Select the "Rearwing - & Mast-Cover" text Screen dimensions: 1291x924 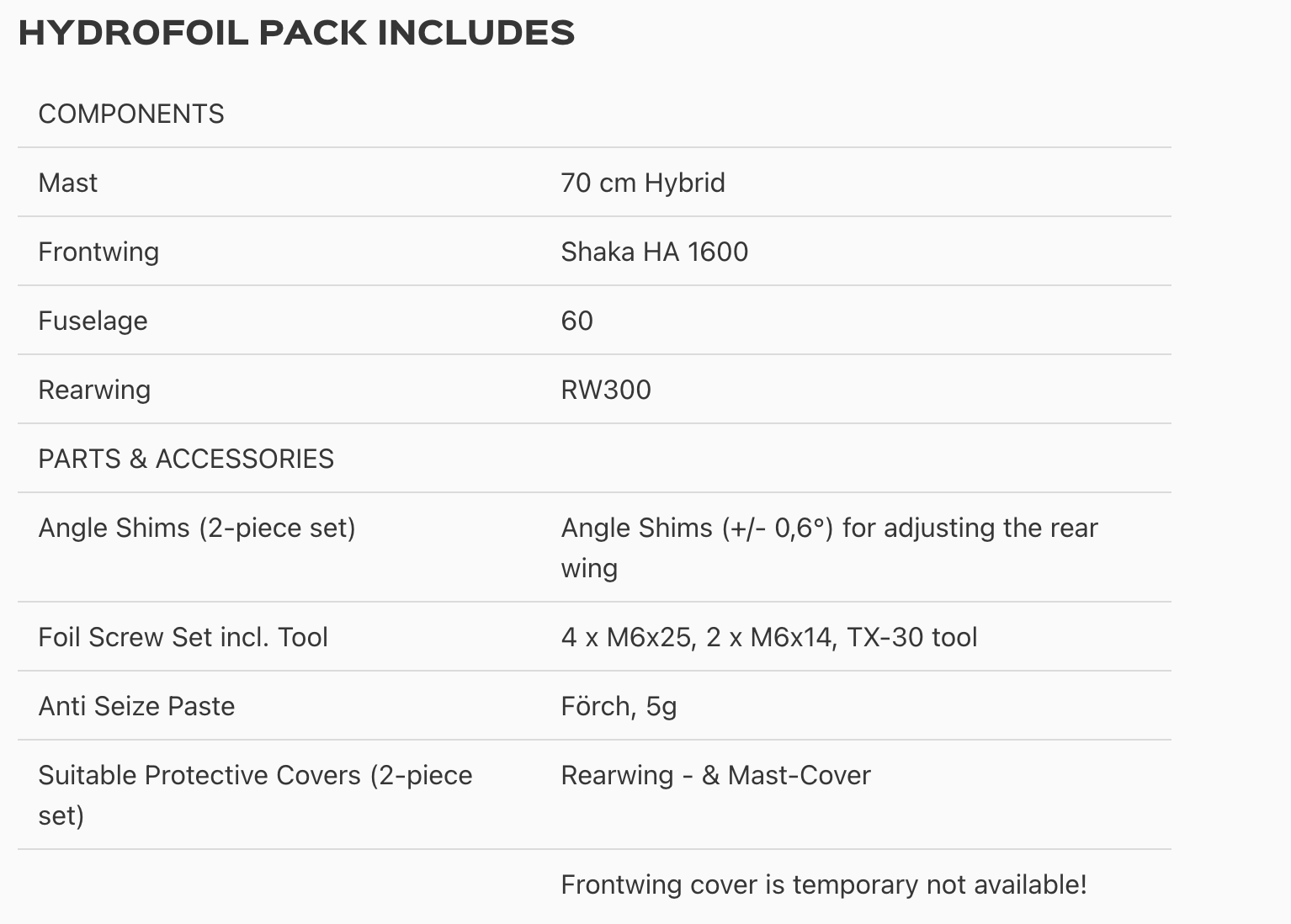coord(715,775)
